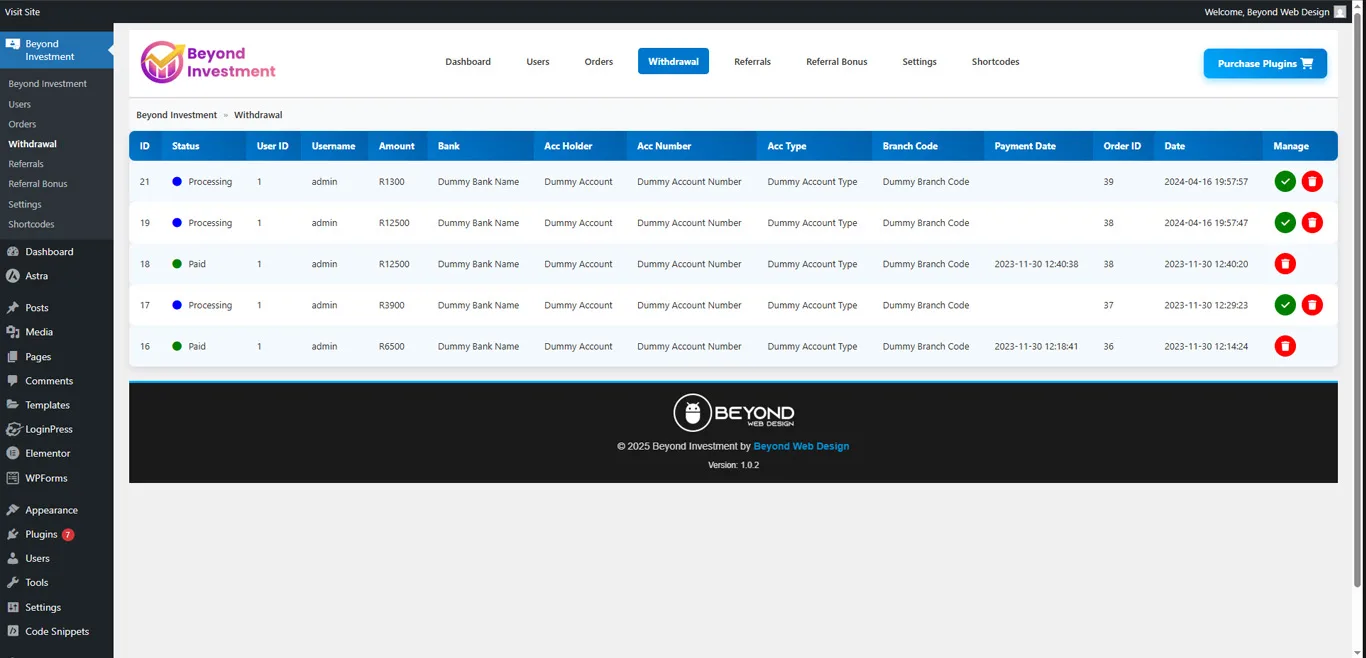Open WordPress Users at sidebar bottom
Image resolution: width=1366 pixels, height=658 pixels.
[37, 558]
